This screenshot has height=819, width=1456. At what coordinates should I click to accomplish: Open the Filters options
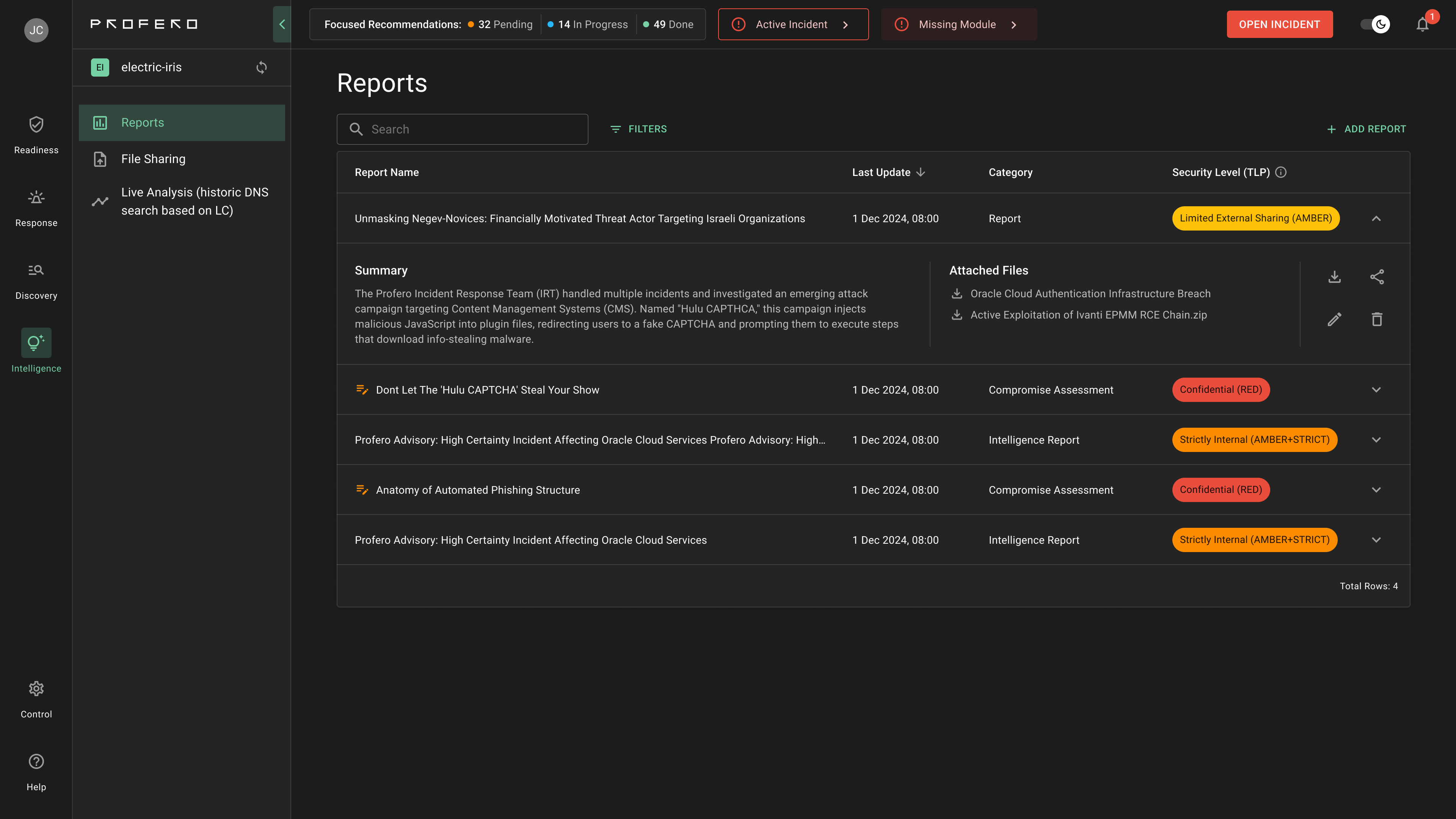638,129
